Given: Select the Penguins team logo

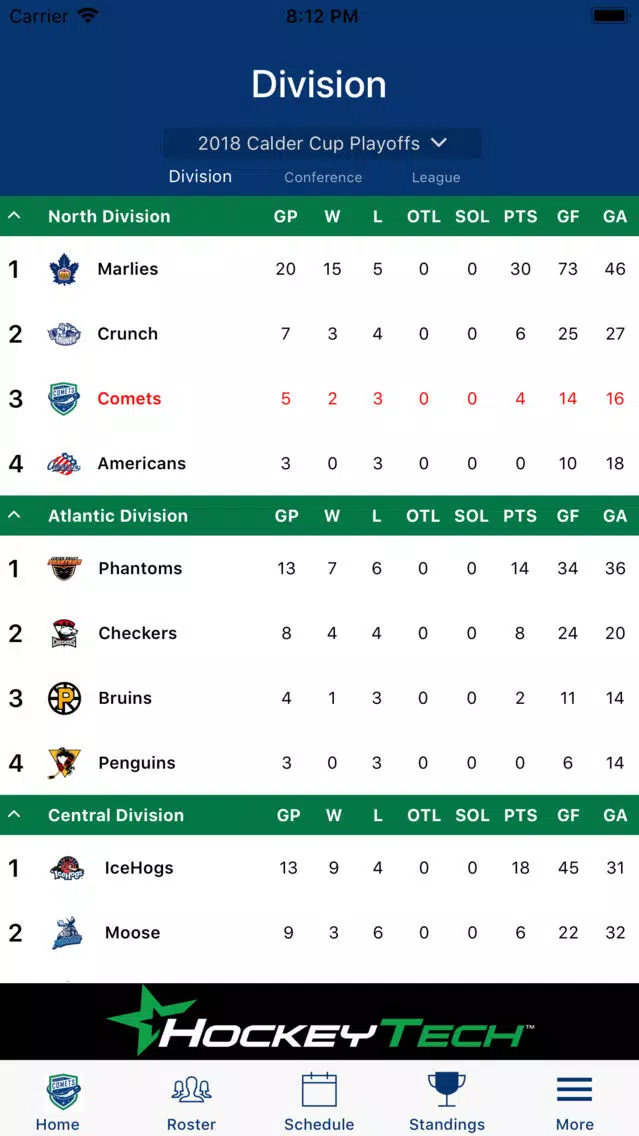Looking at the screenshot, I should [64, 764].
